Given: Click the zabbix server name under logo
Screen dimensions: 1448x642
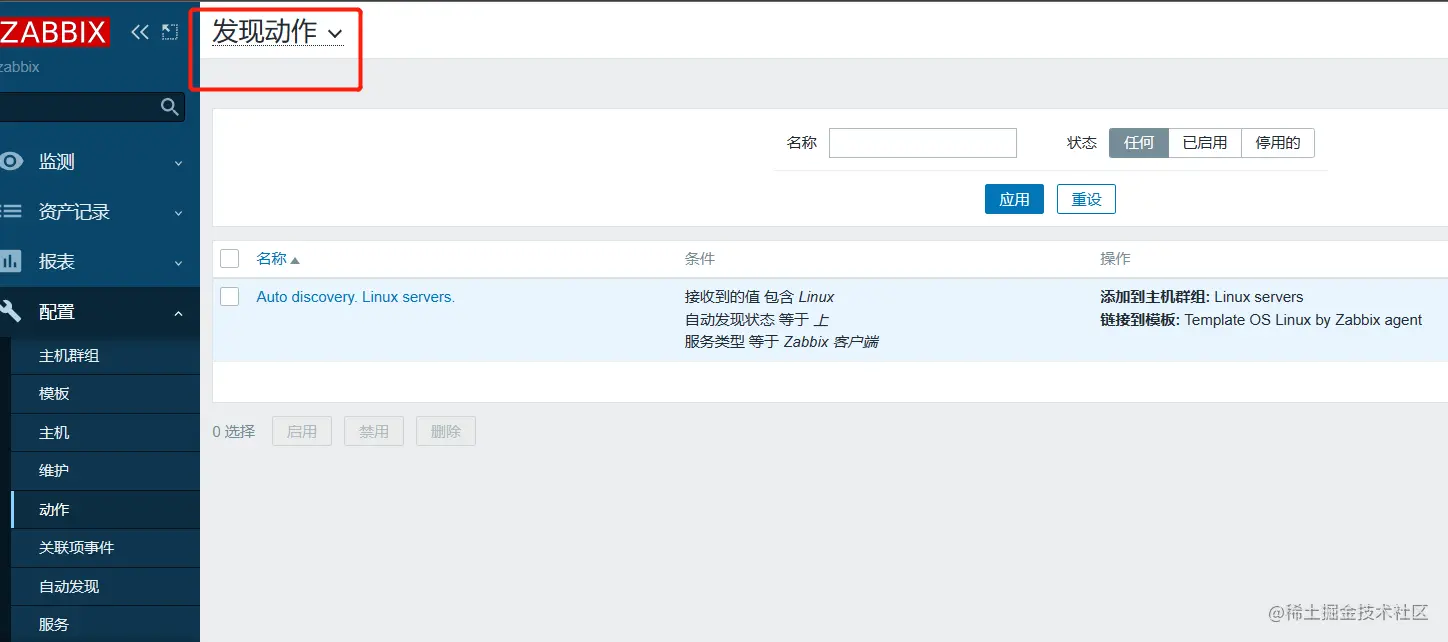Looking at the screenshot, I should [x=20, y=67].
